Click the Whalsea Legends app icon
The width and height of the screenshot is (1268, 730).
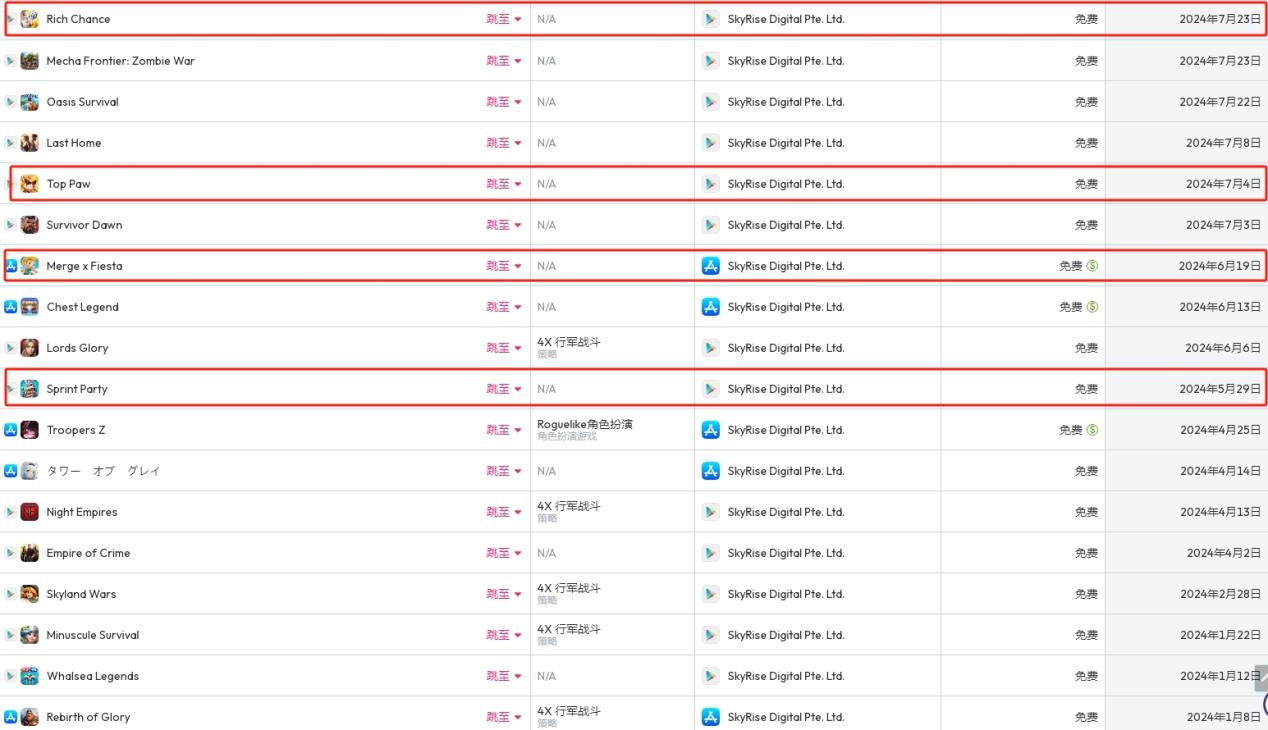[x=30, y=676]
